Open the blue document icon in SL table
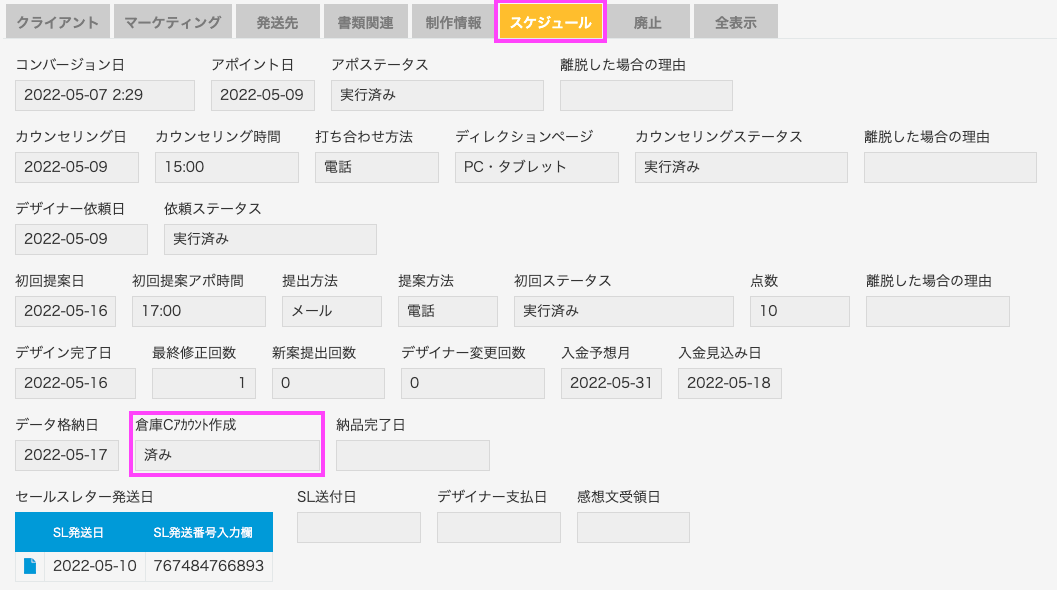This screenshot has height=590, width=1057. click(30, 566)
